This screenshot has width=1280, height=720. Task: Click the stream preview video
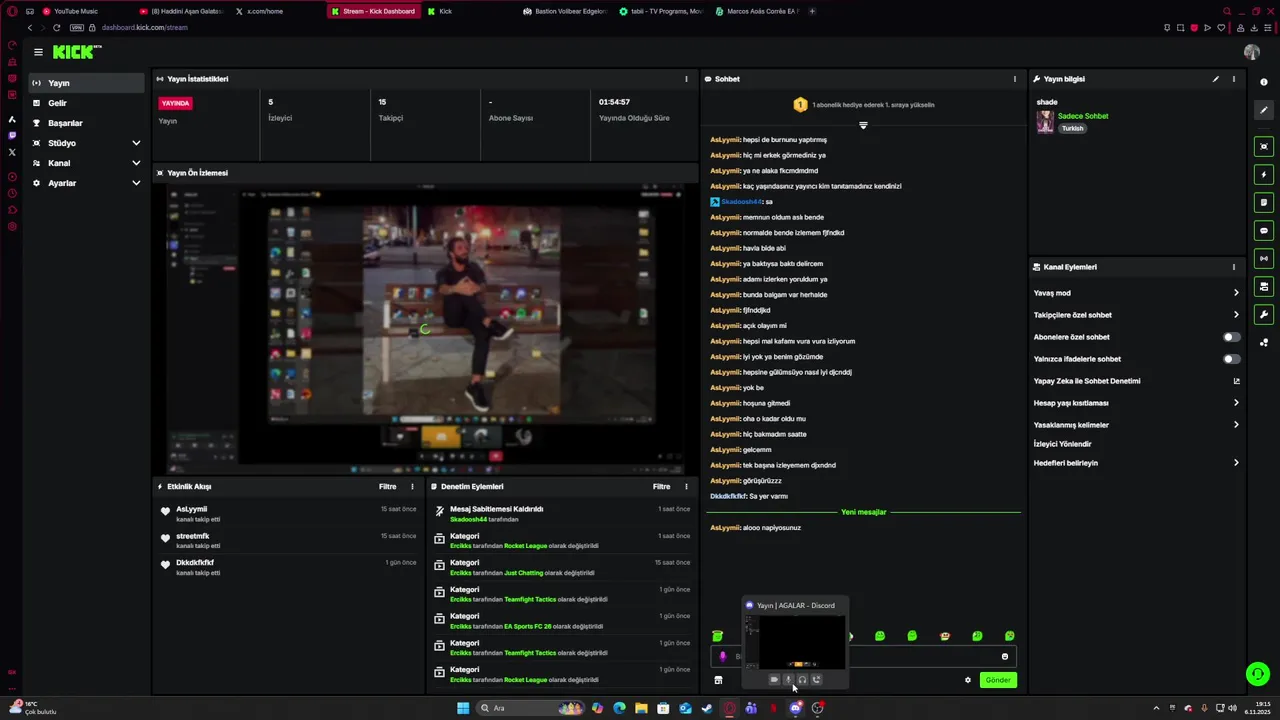point(425,328)
